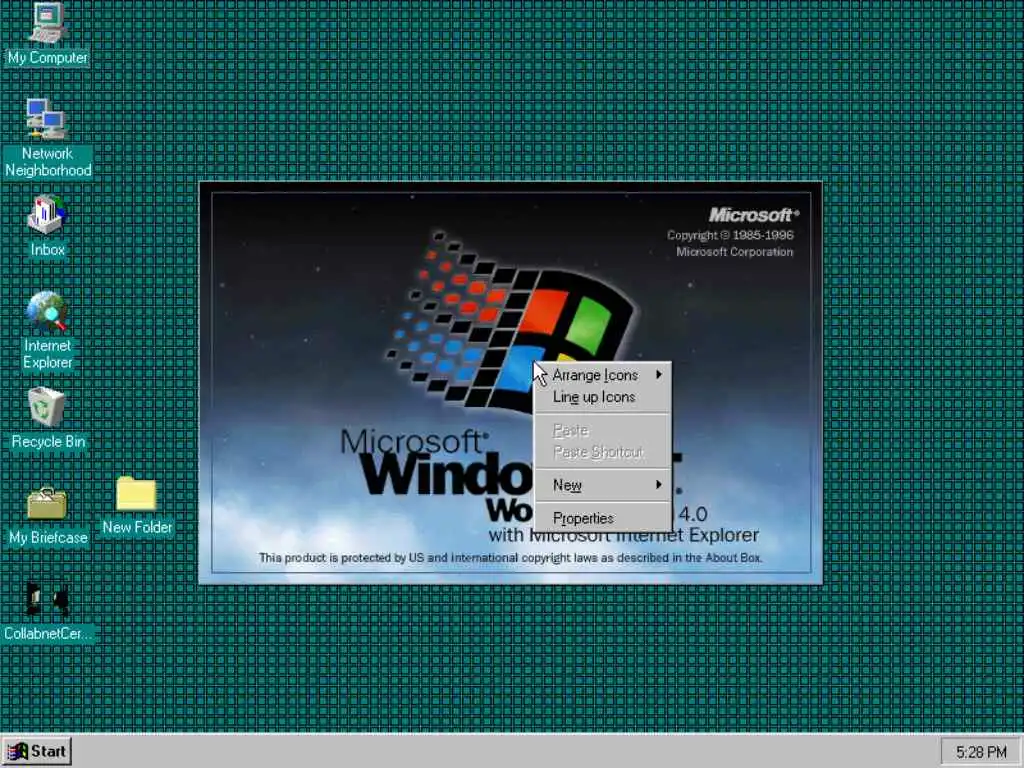Open the Start menu

tap(37, 752)
